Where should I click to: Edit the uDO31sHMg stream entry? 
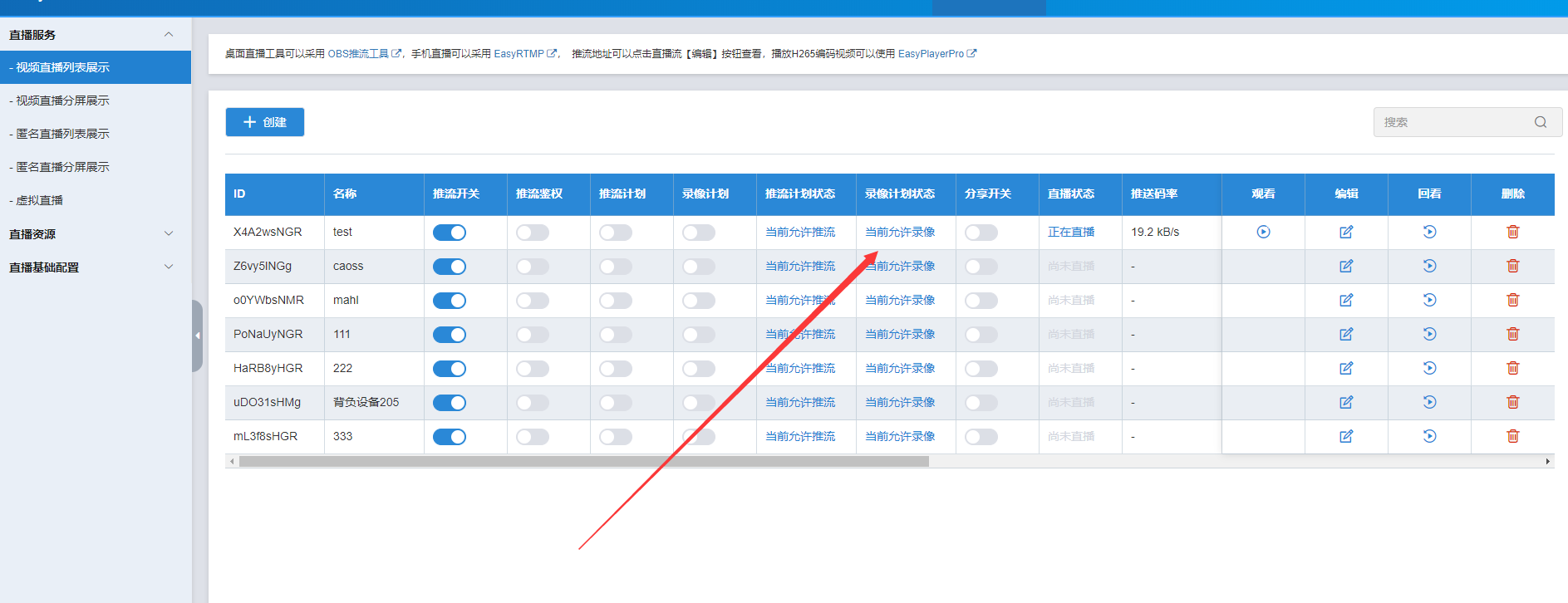(1346, 402)
